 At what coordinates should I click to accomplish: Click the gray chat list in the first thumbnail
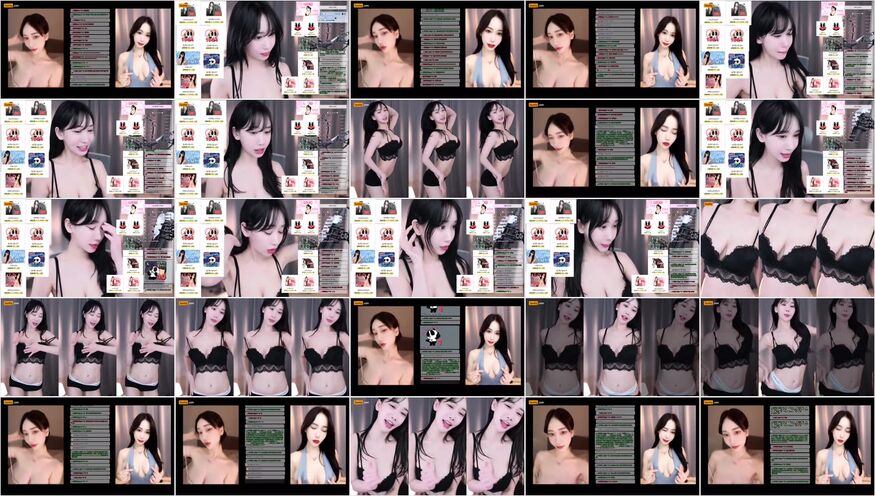[x=91, y=47]
